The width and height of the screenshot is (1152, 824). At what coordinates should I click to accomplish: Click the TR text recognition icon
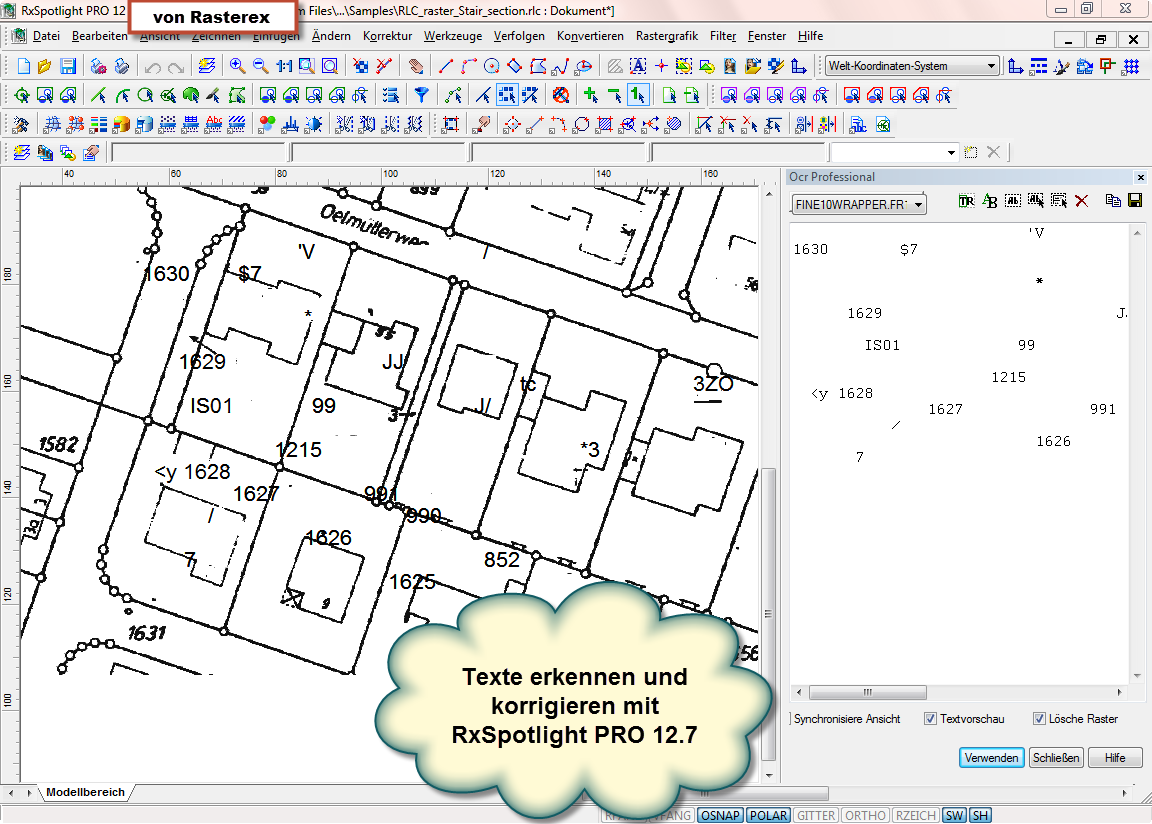pos(966,202)
